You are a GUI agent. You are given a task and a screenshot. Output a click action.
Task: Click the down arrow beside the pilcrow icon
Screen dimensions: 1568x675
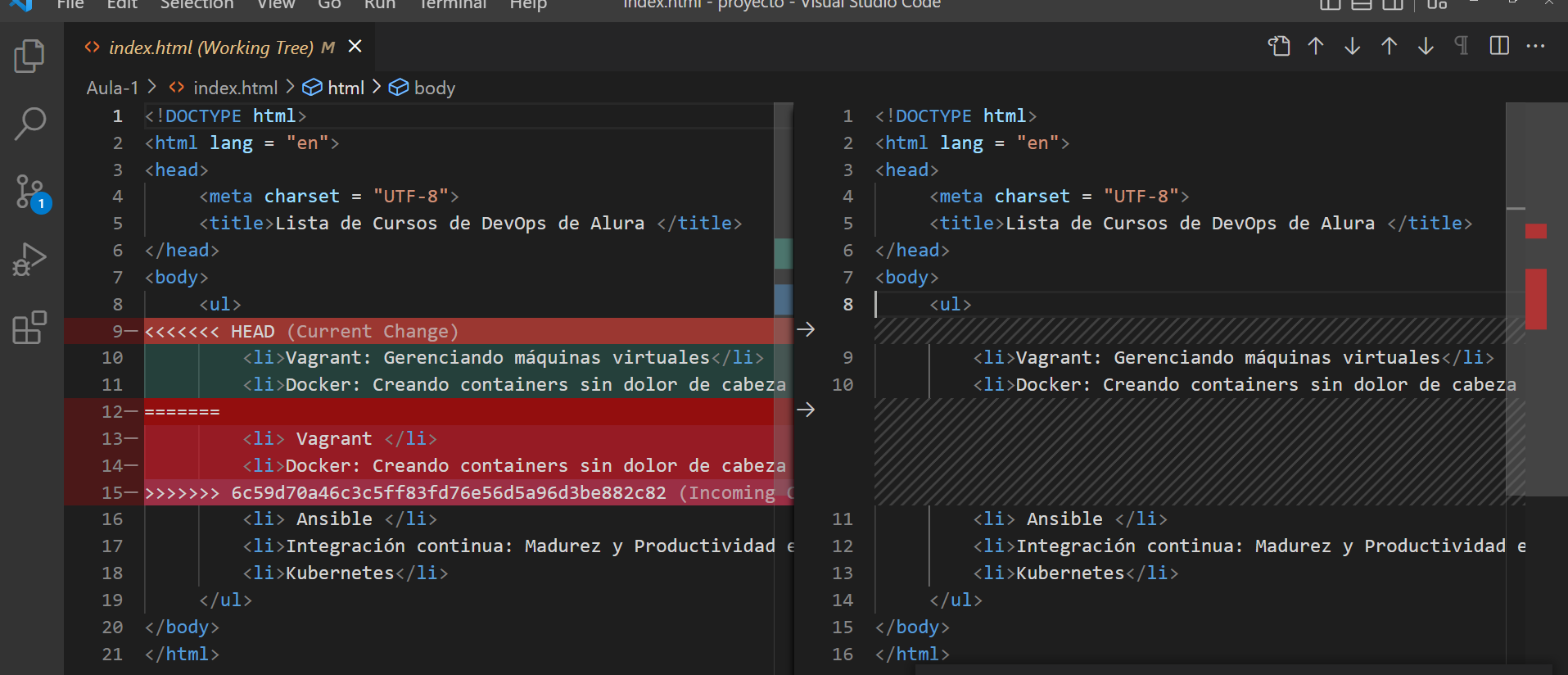[x=1426, y=46]
